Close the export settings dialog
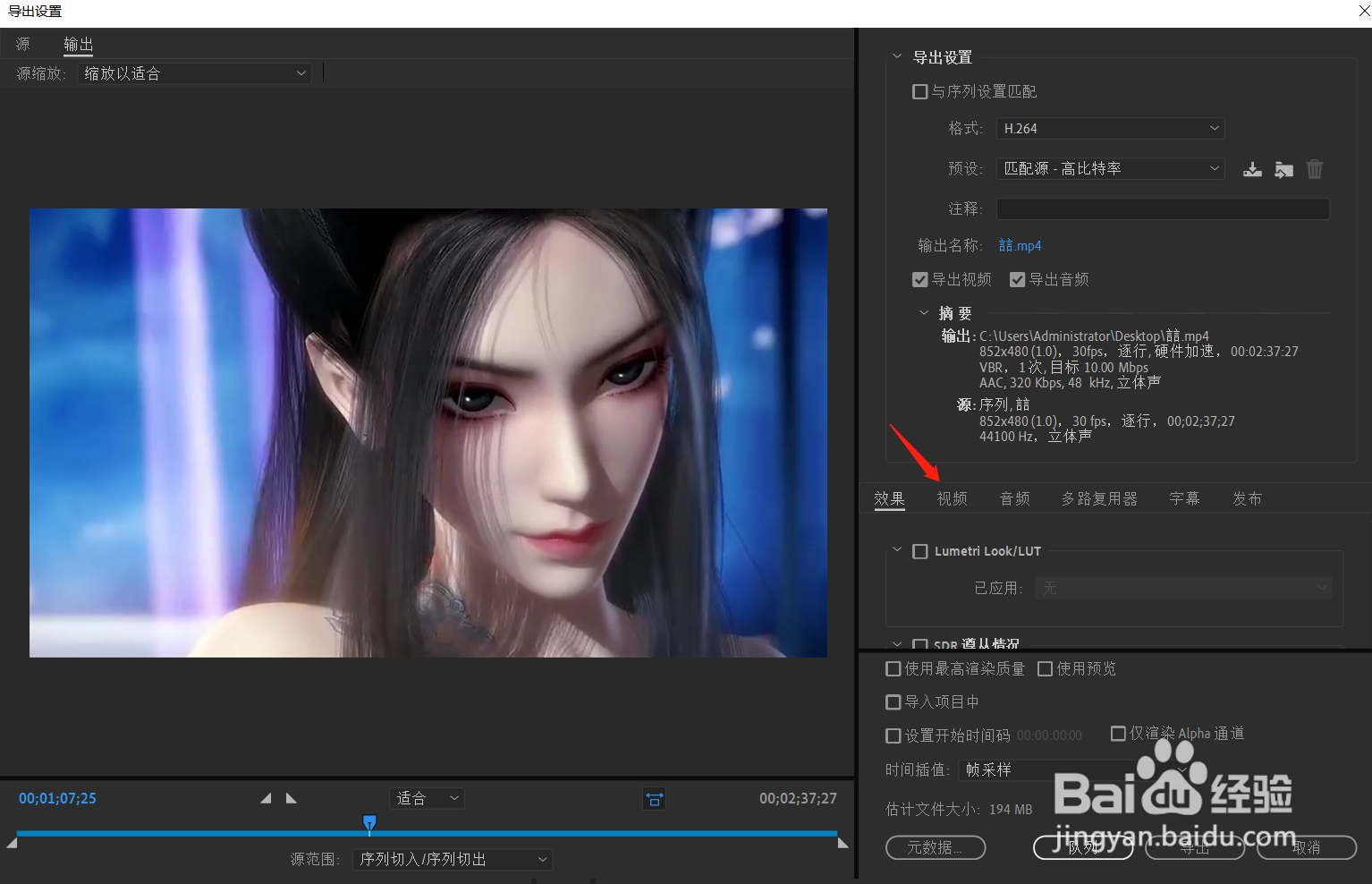Screen dimensions: 1372x884 [1363, 11]
